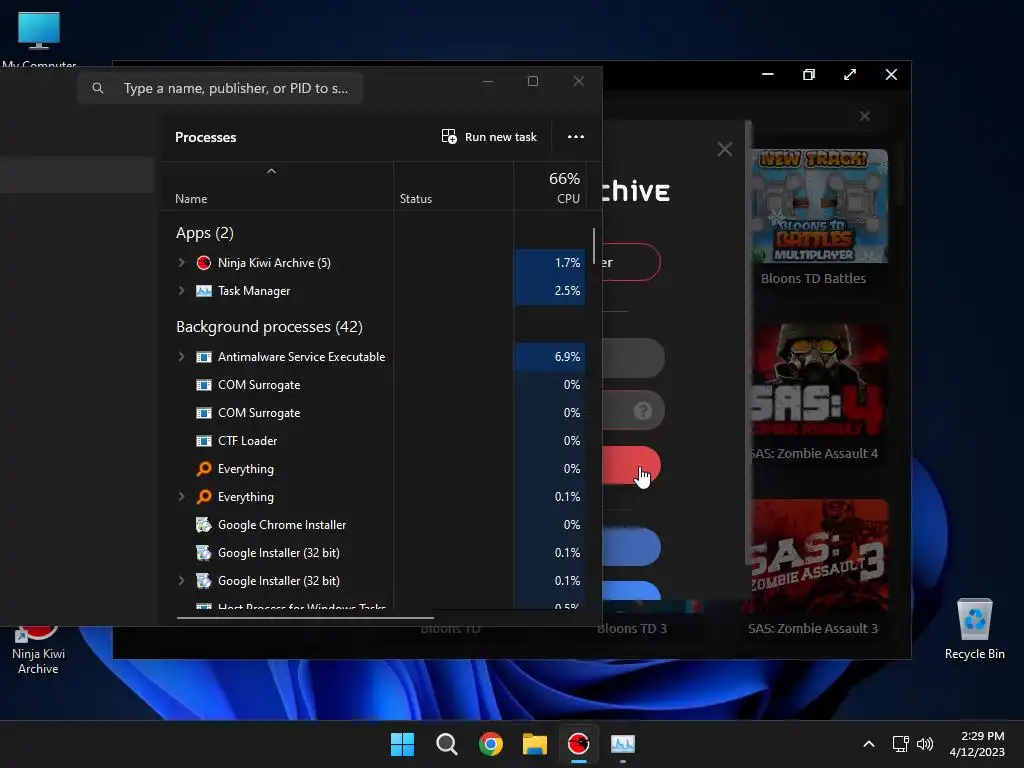Click the SAS: Zombie Assault 4 title text
Image resolution: width=1024 pixels, height=768 pixels.
tap(813, 453)
